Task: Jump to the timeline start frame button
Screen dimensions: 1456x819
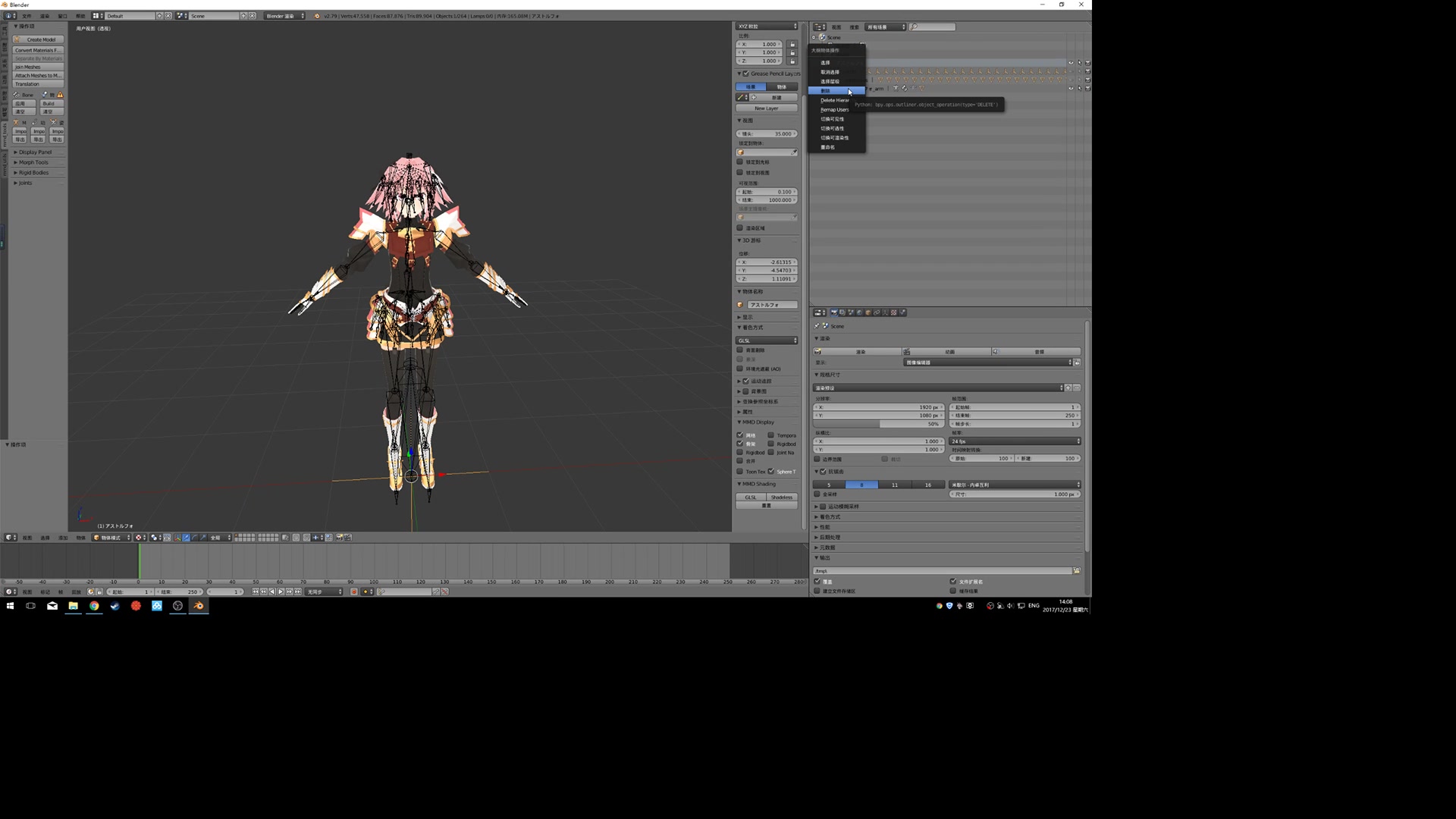Action: (256, 592)
